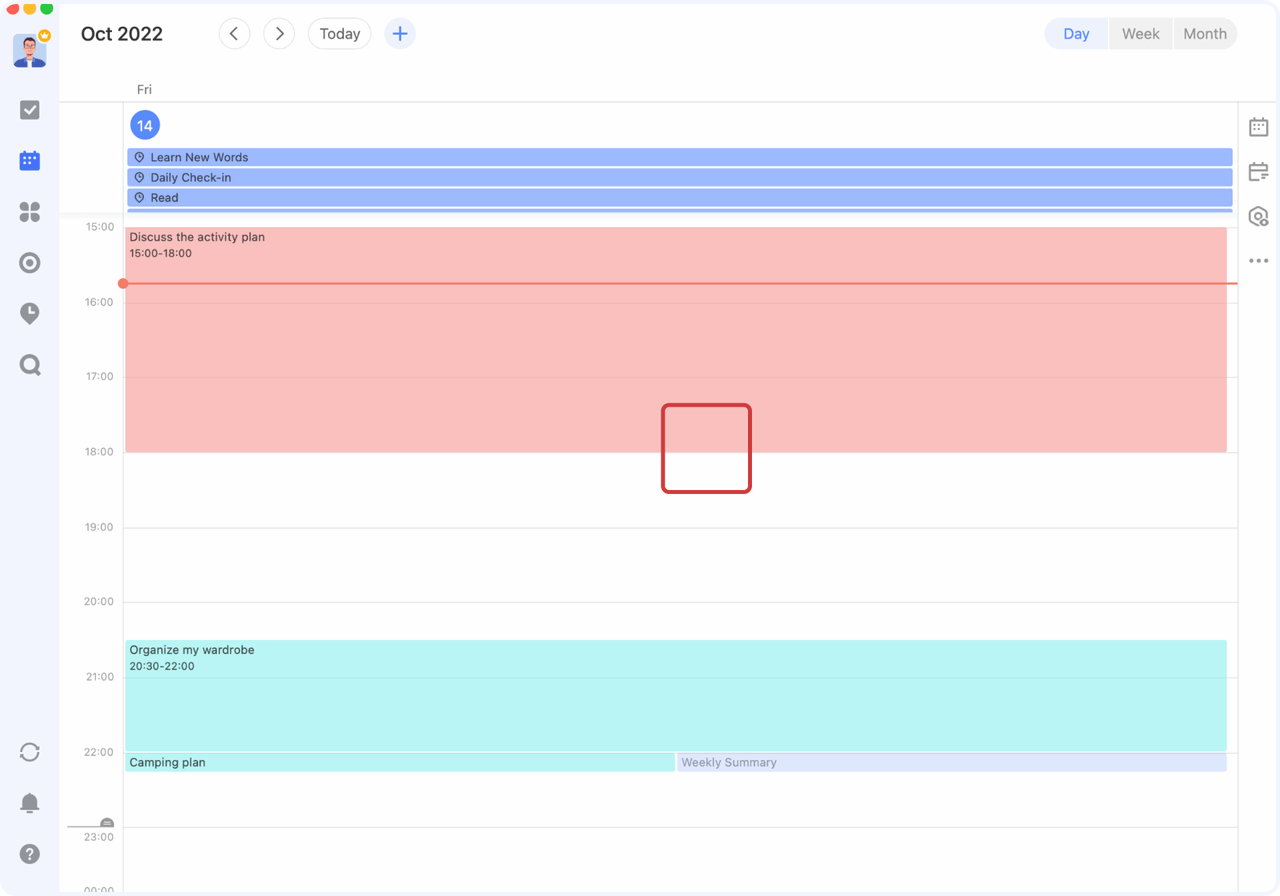The height and width of the screenshot is (896, 1280).
Task: Switch to Week view tab
Action: (1141, 34)
